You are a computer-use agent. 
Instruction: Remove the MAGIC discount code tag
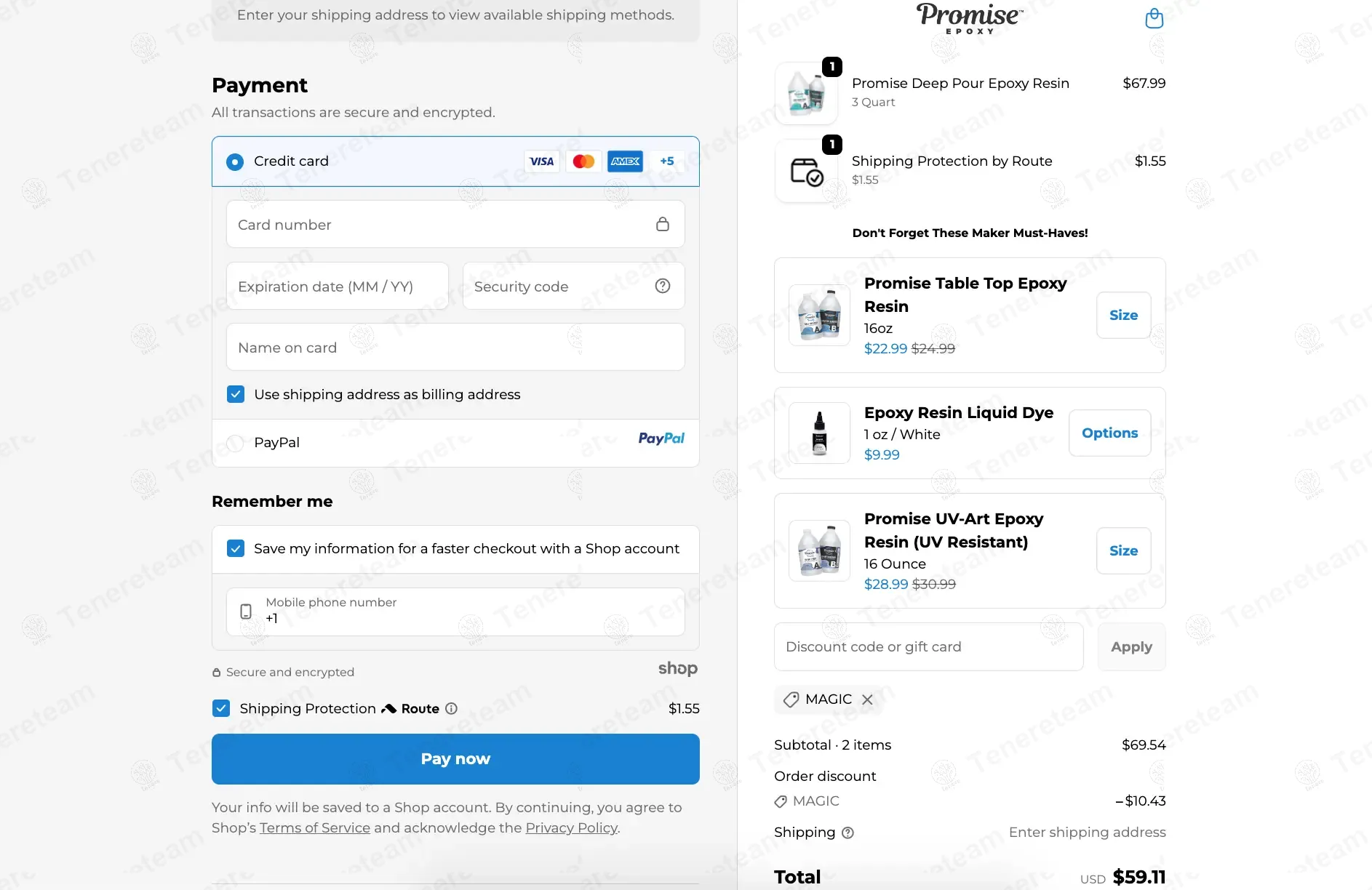867,699
